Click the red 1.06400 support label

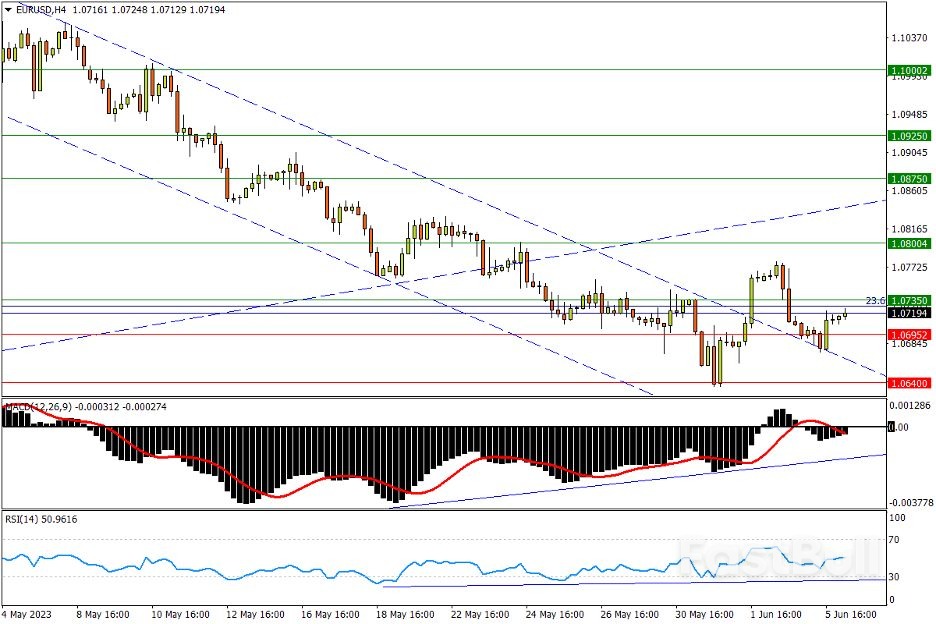pos(910,383)
